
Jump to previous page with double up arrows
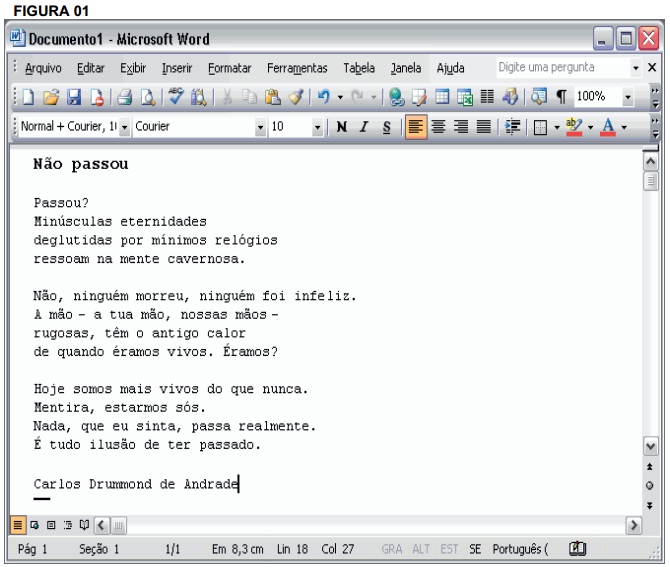coord(649,467)
